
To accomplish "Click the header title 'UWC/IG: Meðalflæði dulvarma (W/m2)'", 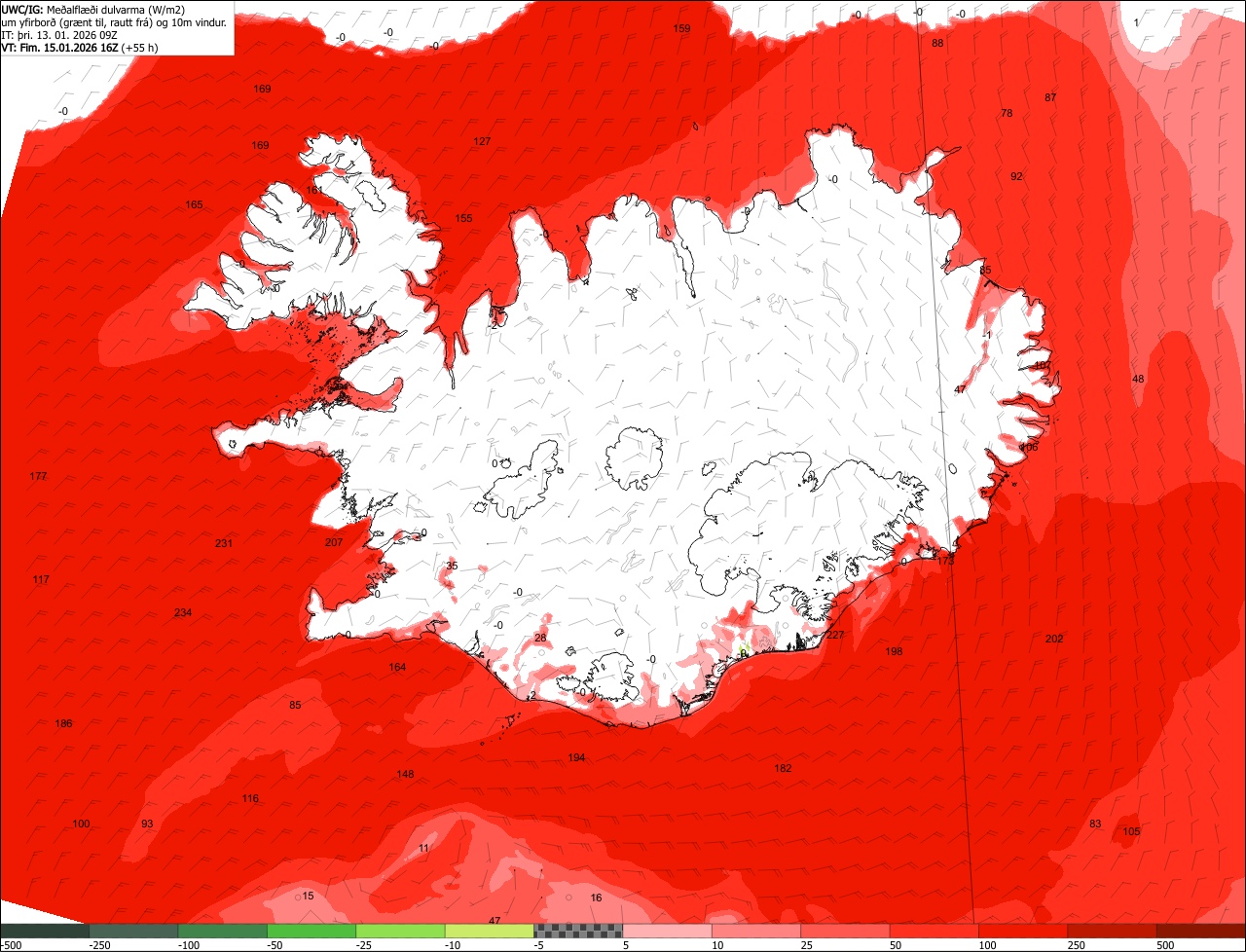I will click(93, 9).
